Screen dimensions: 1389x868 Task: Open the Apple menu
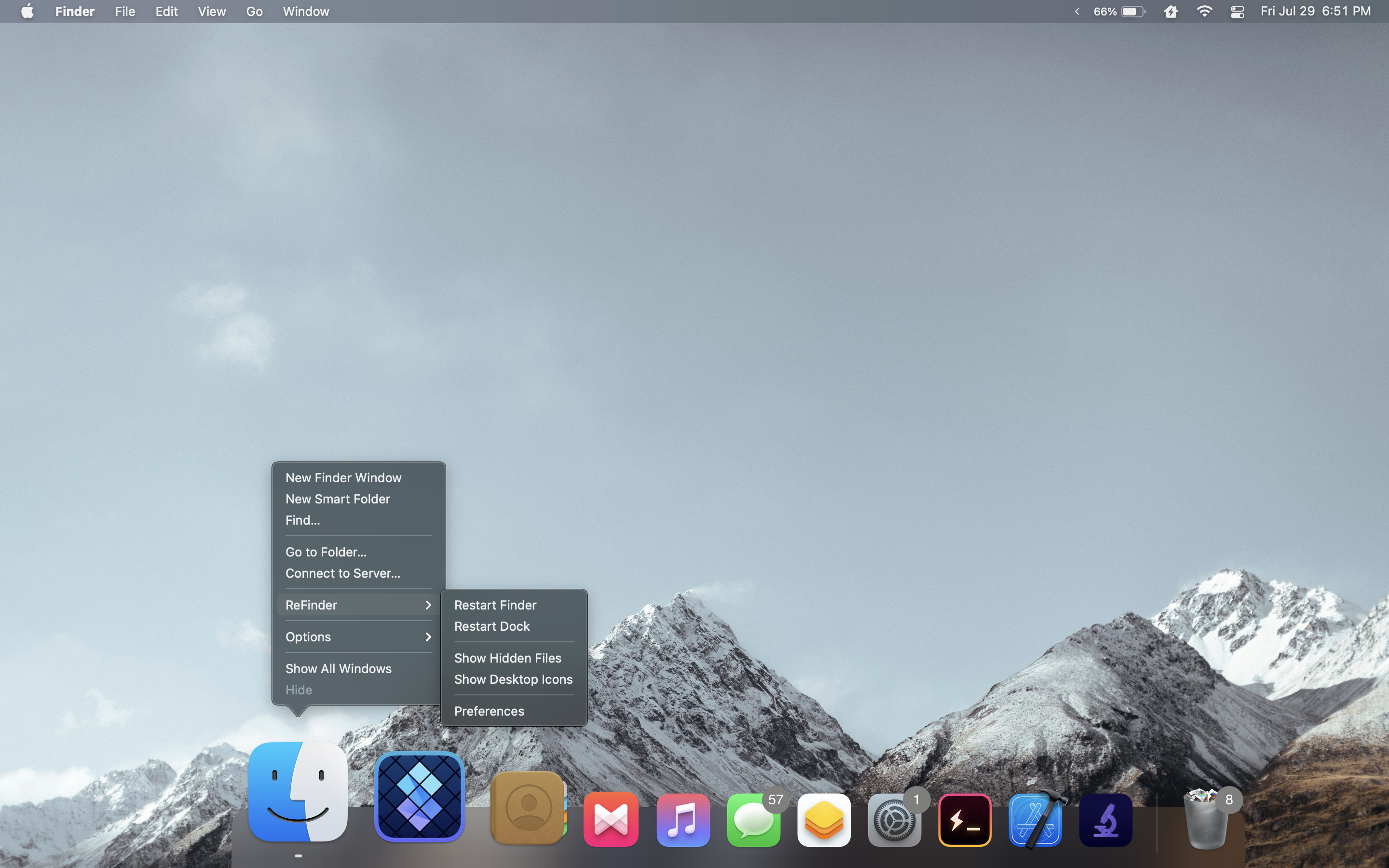(x=27, y=12)
